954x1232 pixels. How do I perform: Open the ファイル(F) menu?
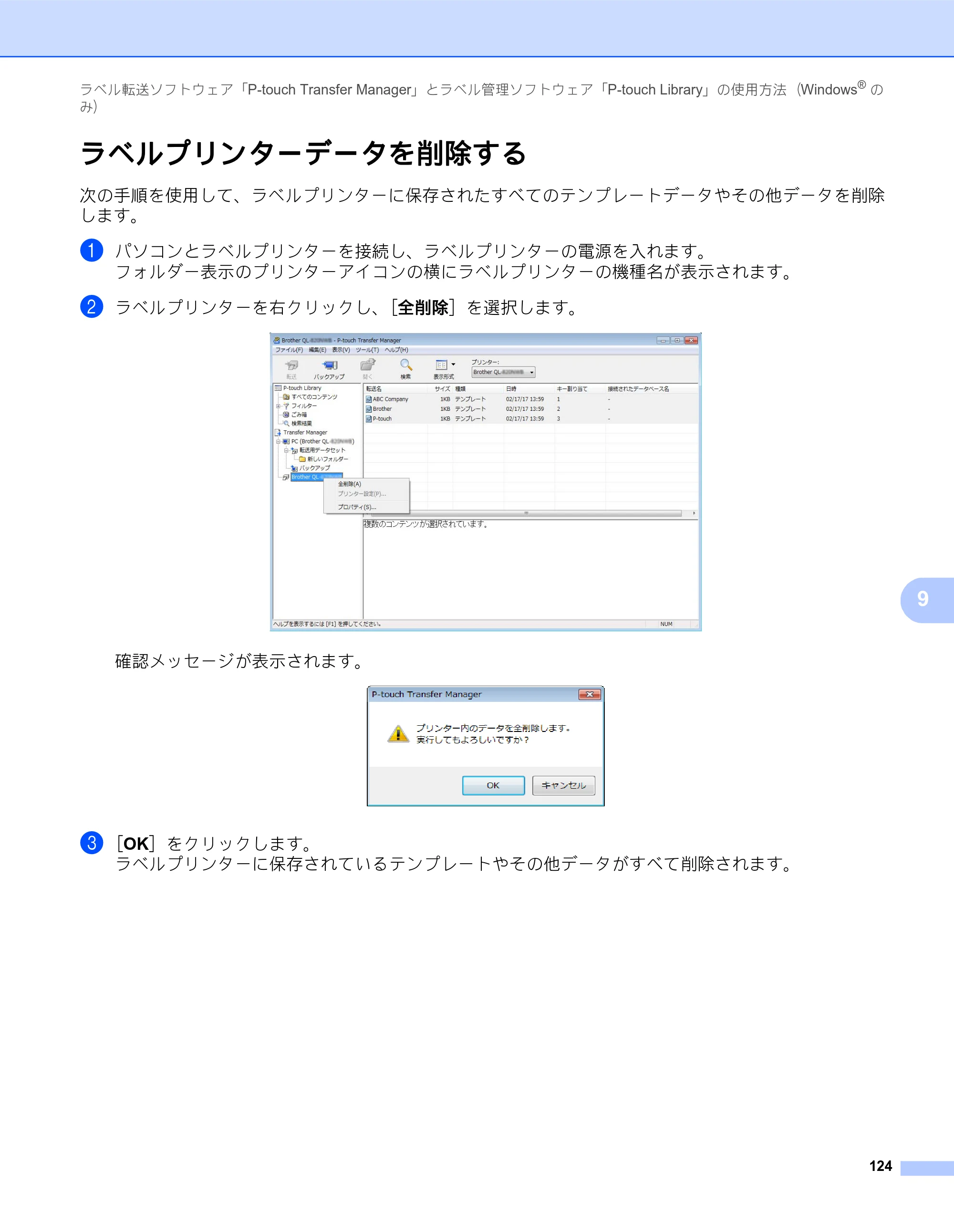click(289, 350)
